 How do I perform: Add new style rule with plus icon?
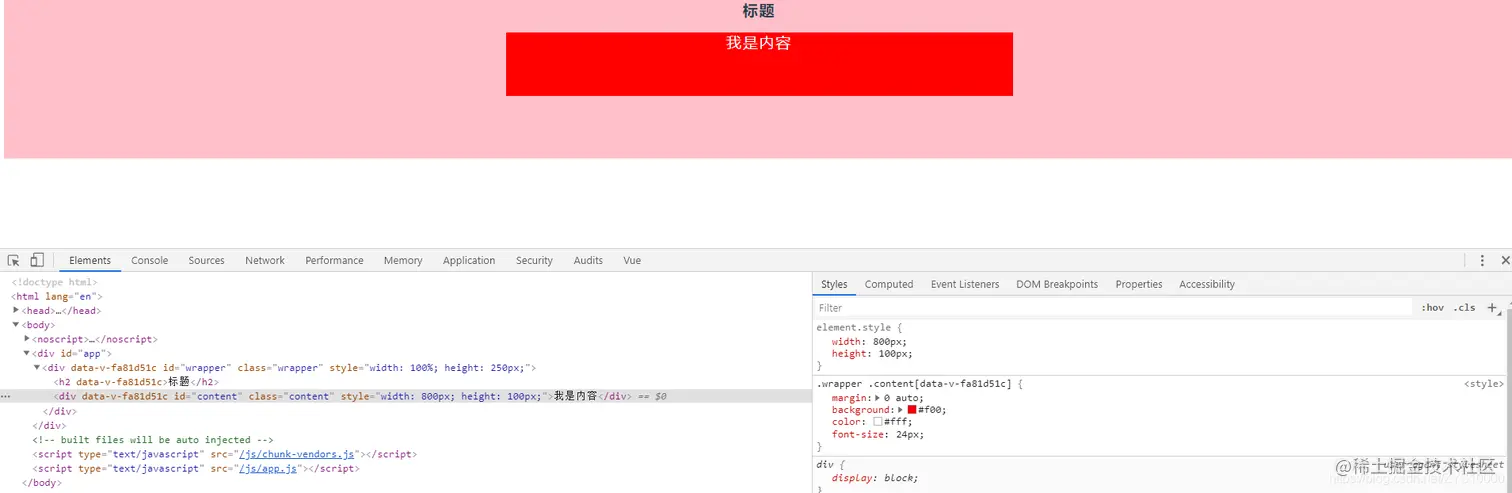(x=1492, y=308)
